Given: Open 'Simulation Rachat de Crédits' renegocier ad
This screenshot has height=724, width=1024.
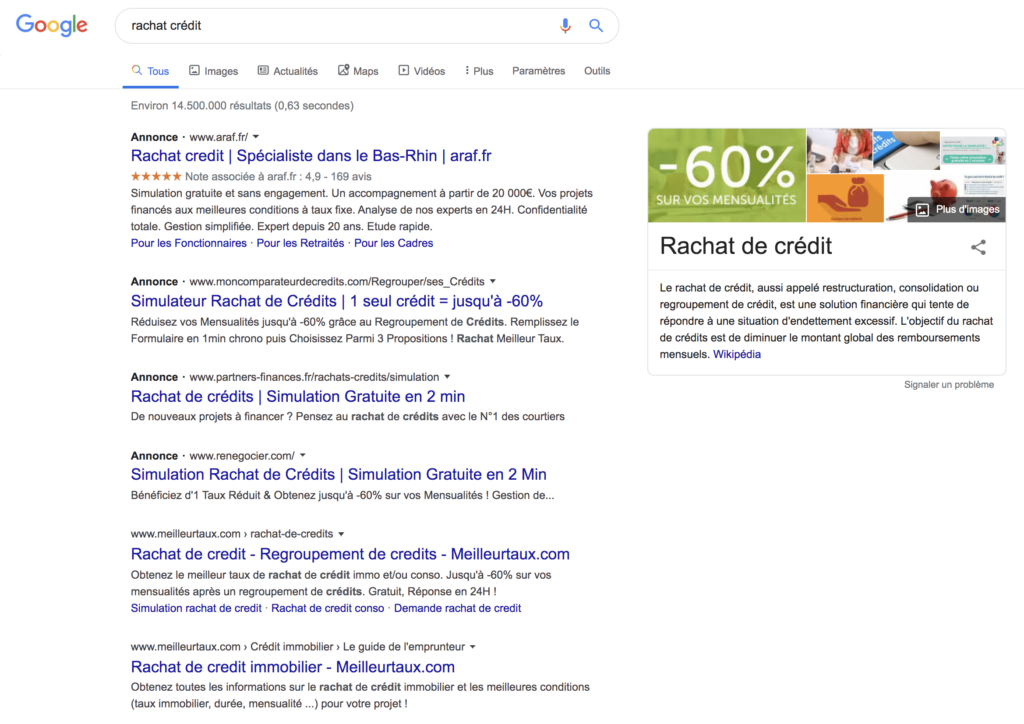Looking at the screenshot, I should (338, 475).
